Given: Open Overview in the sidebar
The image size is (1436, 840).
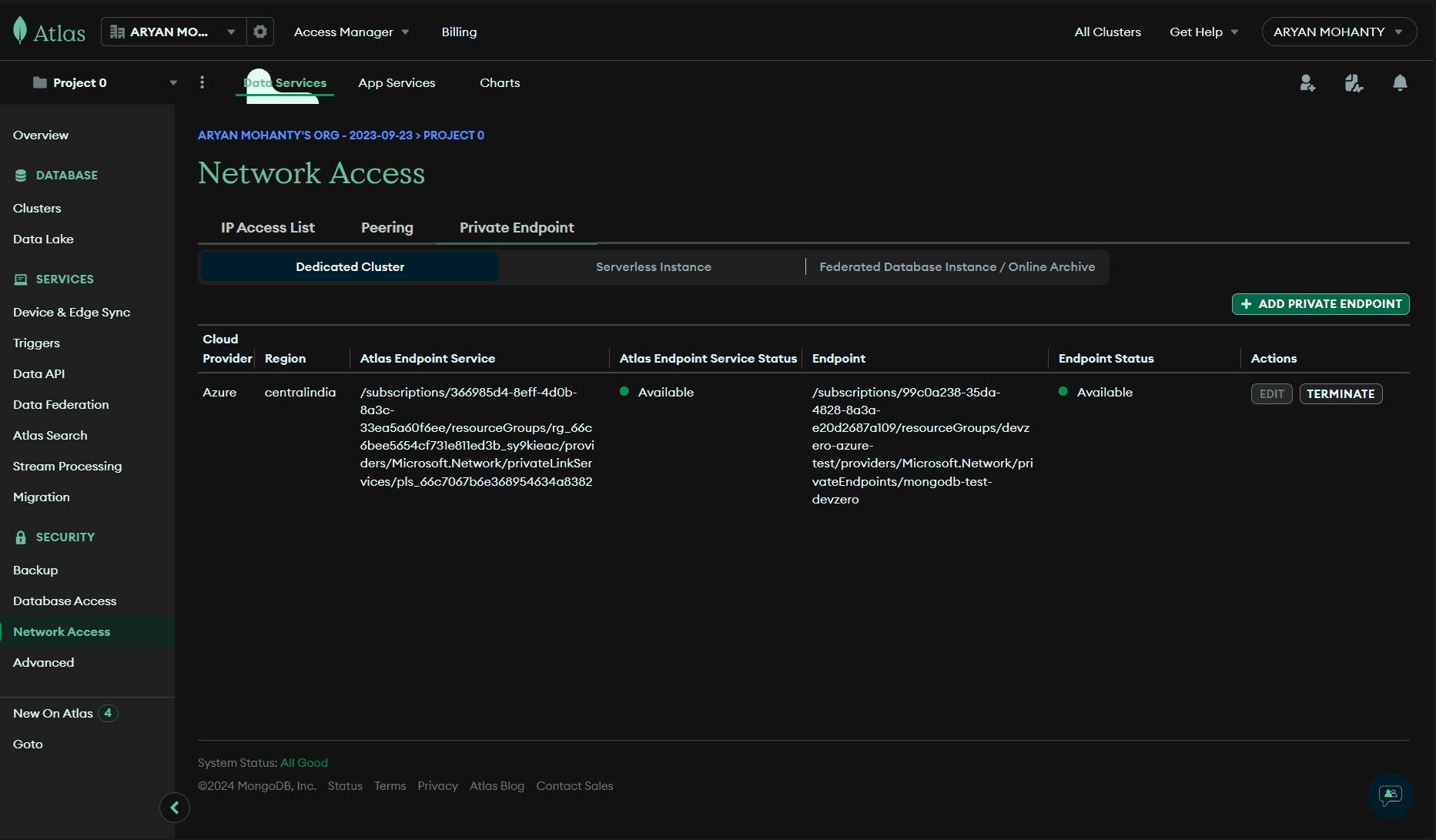Looking at the screenshot, I should click(x=41, y=135).
